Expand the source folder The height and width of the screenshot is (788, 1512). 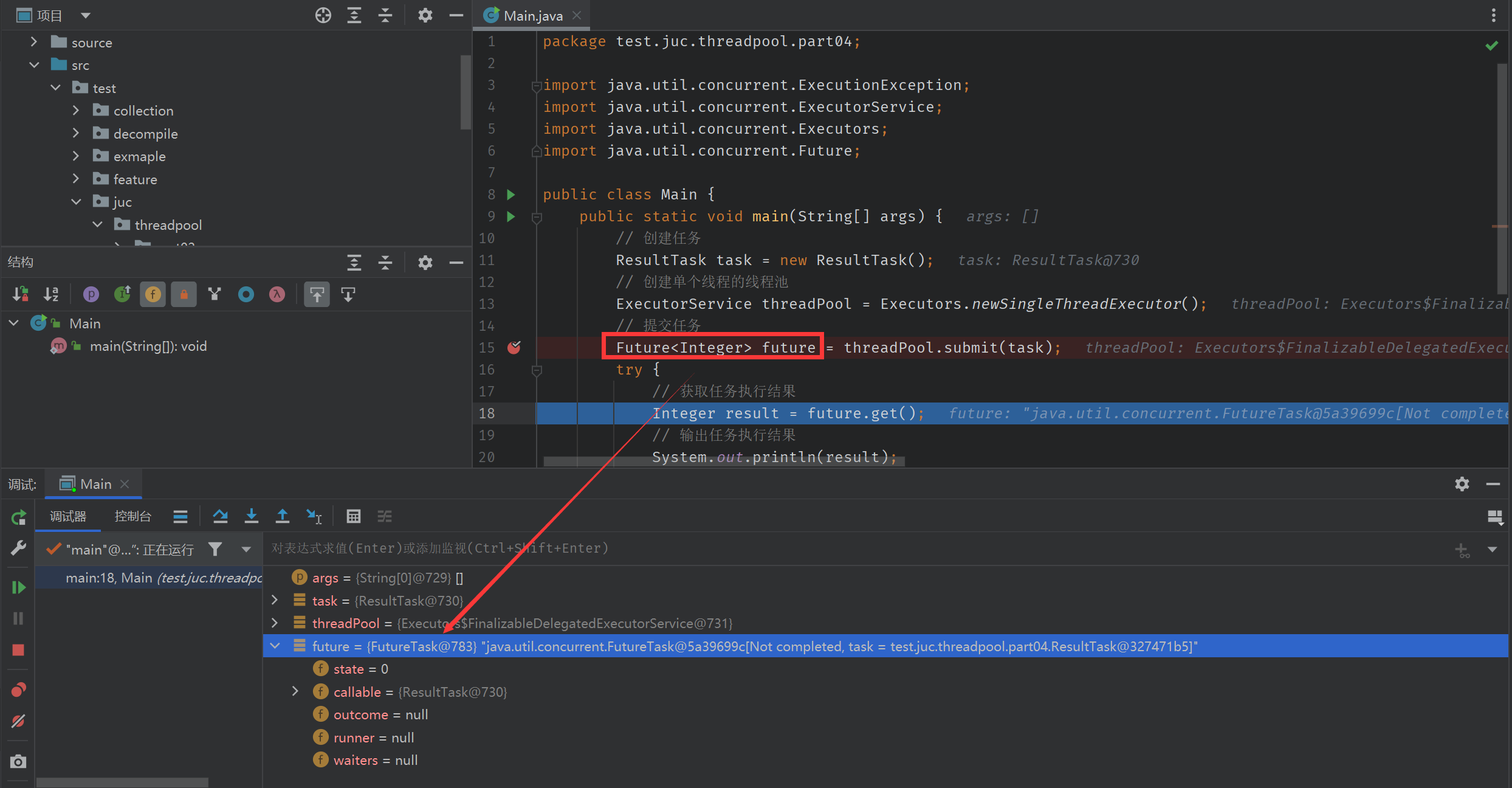(x=34, y=42)
